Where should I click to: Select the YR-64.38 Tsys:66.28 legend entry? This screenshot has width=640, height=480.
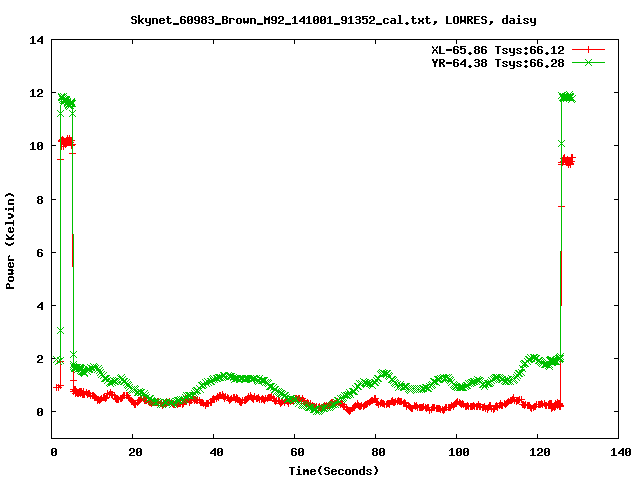498,63
